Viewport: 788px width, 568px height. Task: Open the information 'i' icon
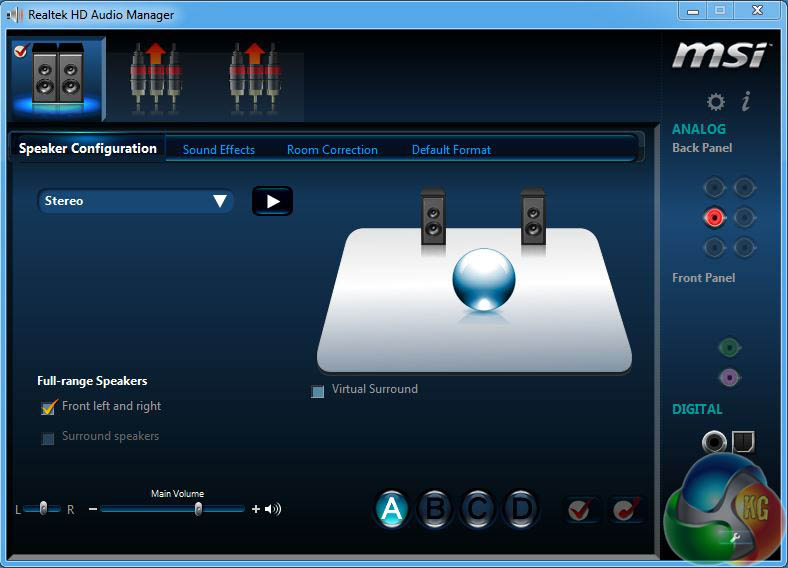[x=746, y=101]
